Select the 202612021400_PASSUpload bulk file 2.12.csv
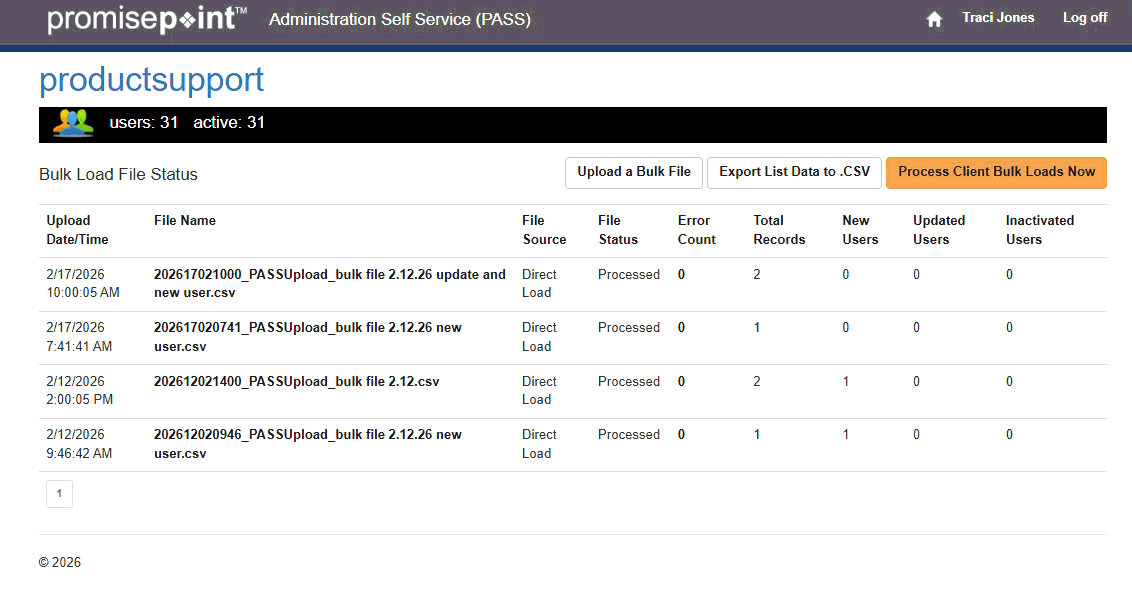This screenshot has height=594, width=1132. (296, 382)
